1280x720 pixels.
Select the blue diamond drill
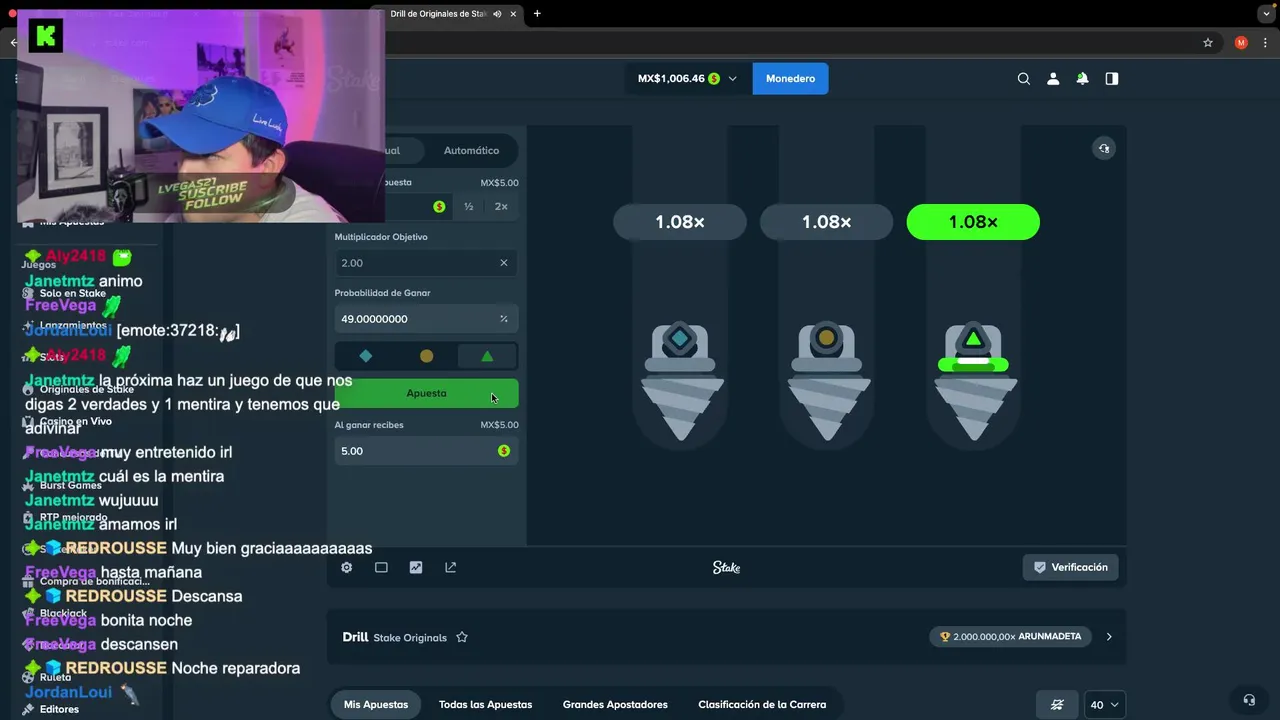pos(366,356)
